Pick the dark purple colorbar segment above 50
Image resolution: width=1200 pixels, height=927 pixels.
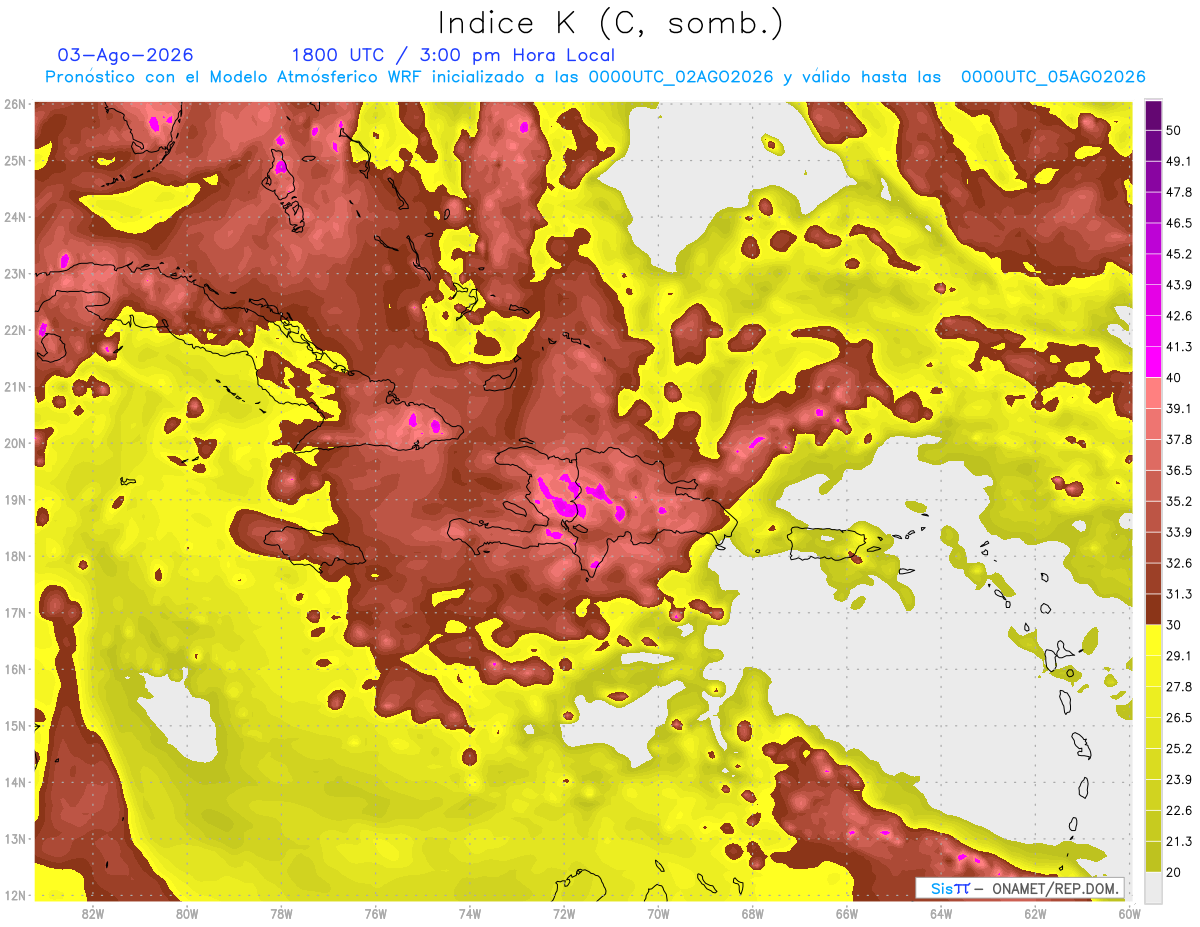point(1153,116)
